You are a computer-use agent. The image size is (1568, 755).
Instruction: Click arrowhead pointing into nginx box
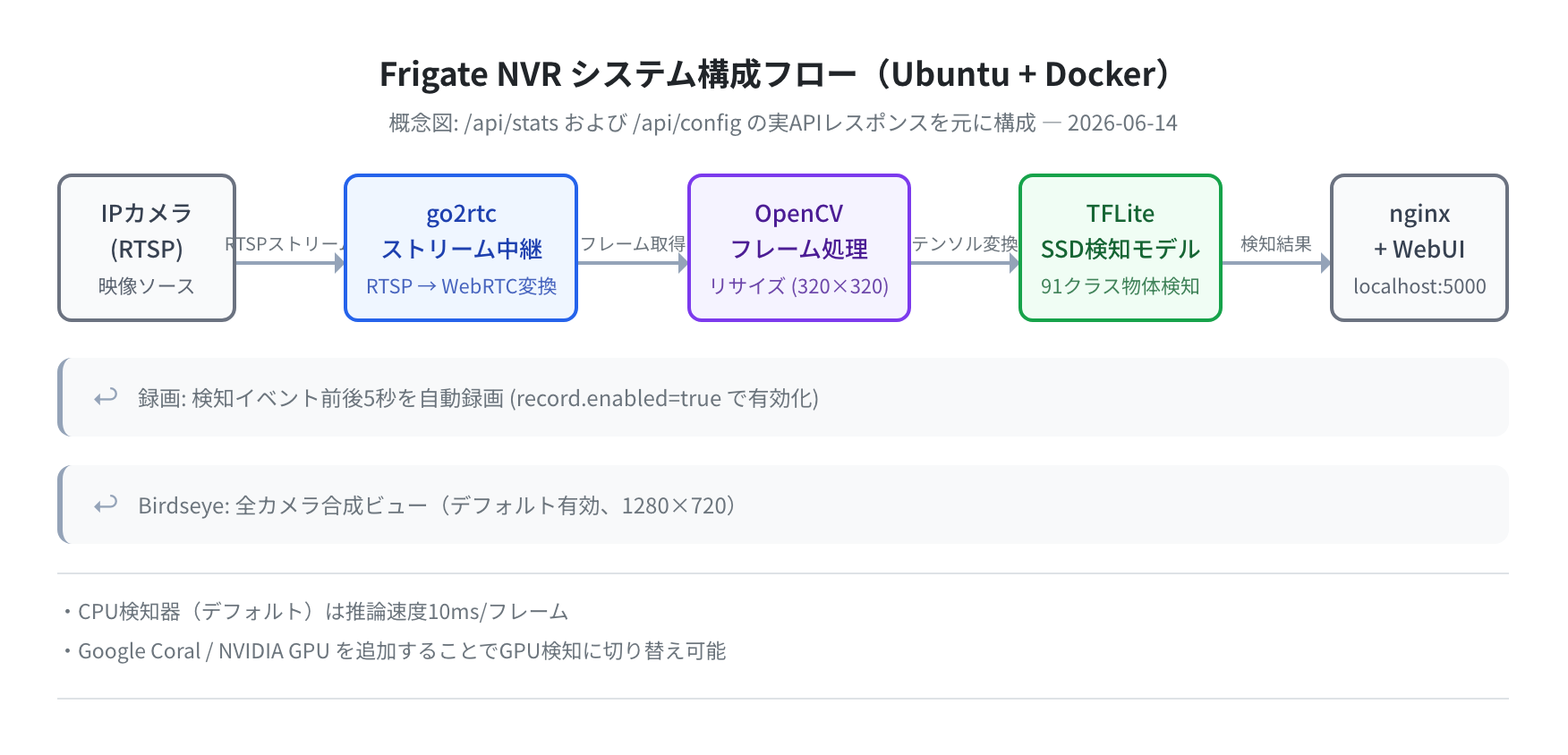click(1325, 263)
